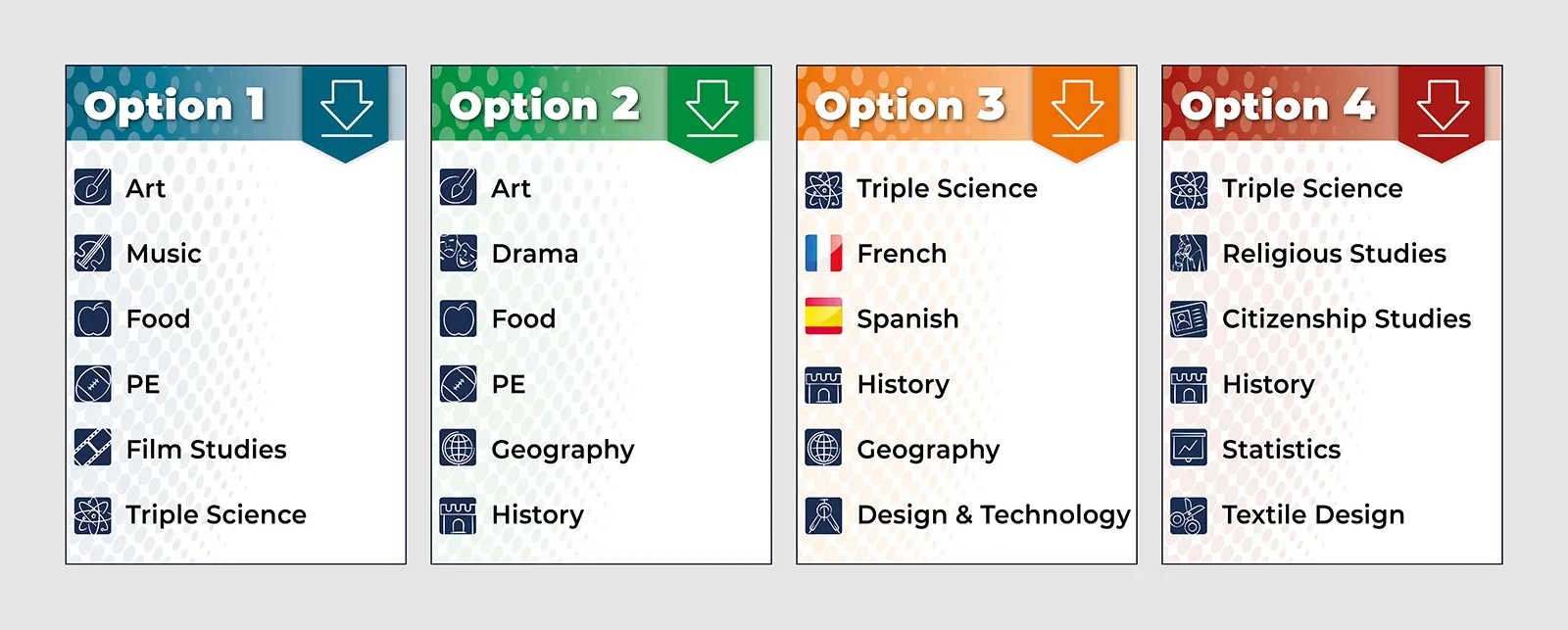Click the Option 1 download arrow icon
The width and height of the screenshot is (1568, 630).
346,107
